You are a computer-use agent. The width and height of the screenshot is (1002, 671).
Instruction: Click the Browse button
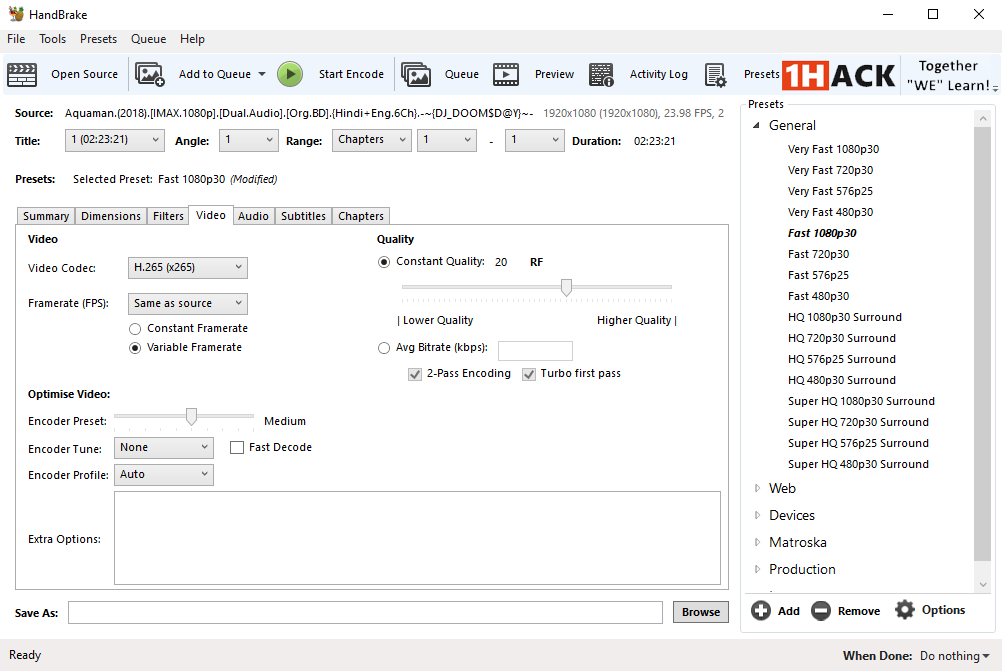tap(700, 612)
